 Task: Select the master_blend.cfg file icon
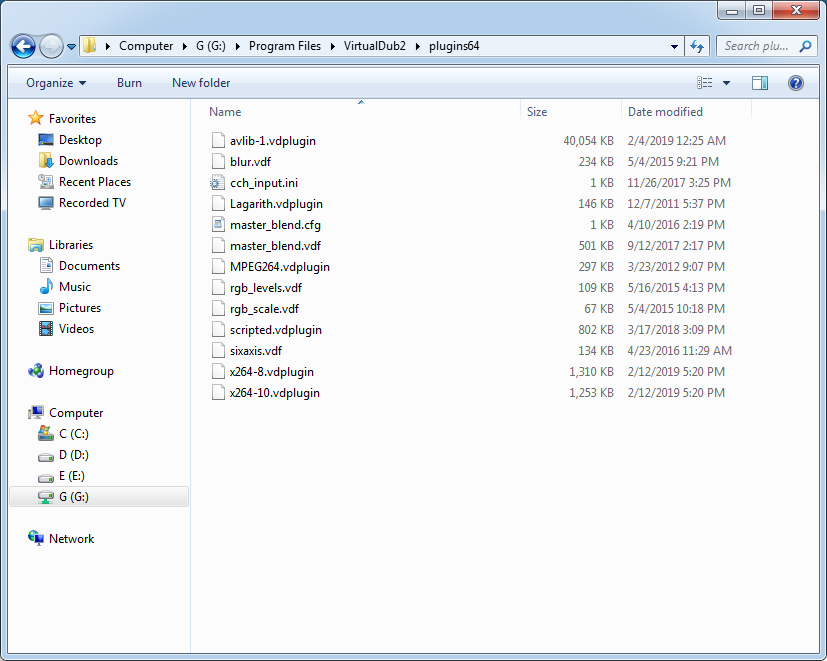pos(218,225)
